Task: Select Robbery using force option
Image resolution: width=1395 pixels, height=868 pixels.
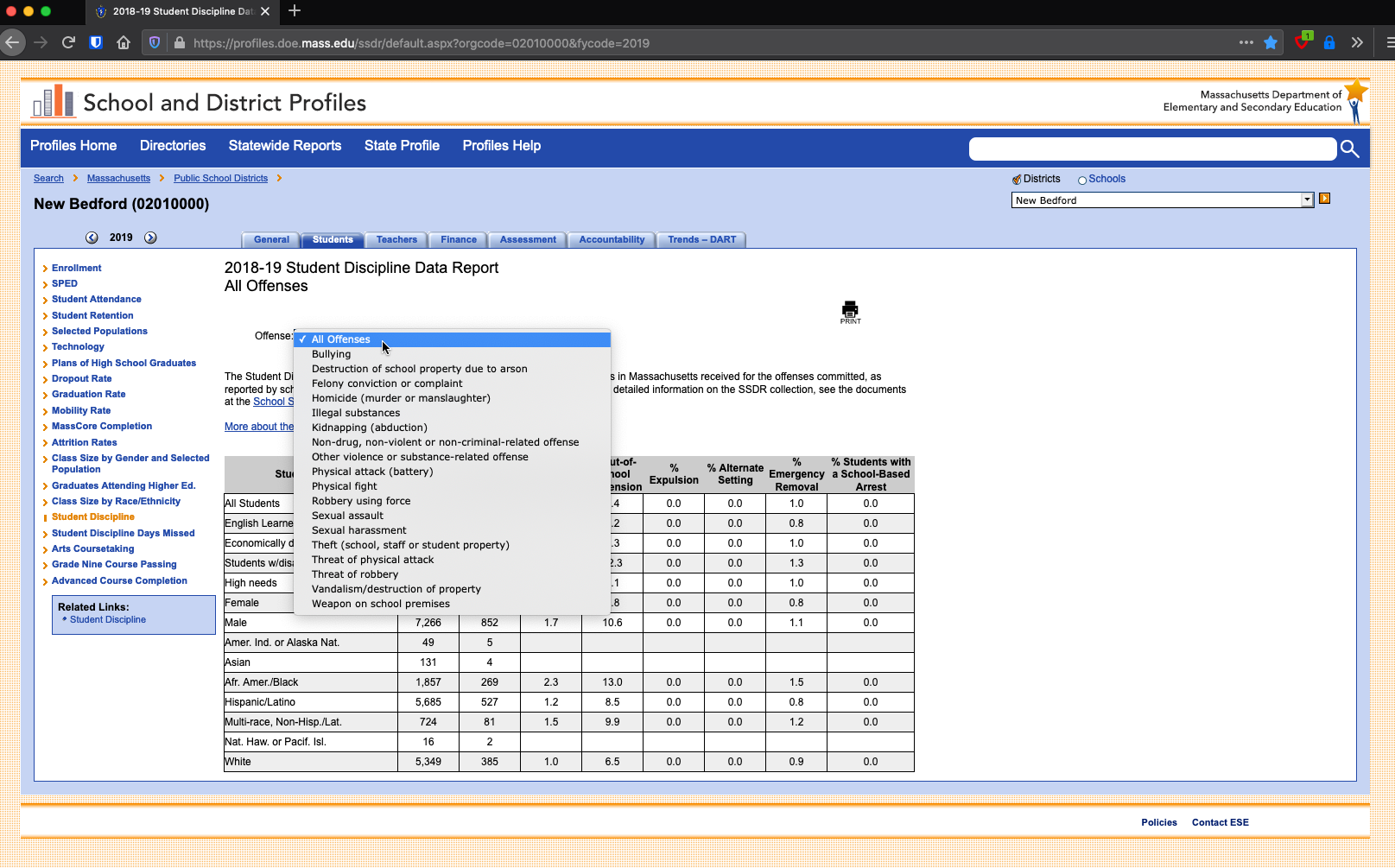Action: (452, 501)
